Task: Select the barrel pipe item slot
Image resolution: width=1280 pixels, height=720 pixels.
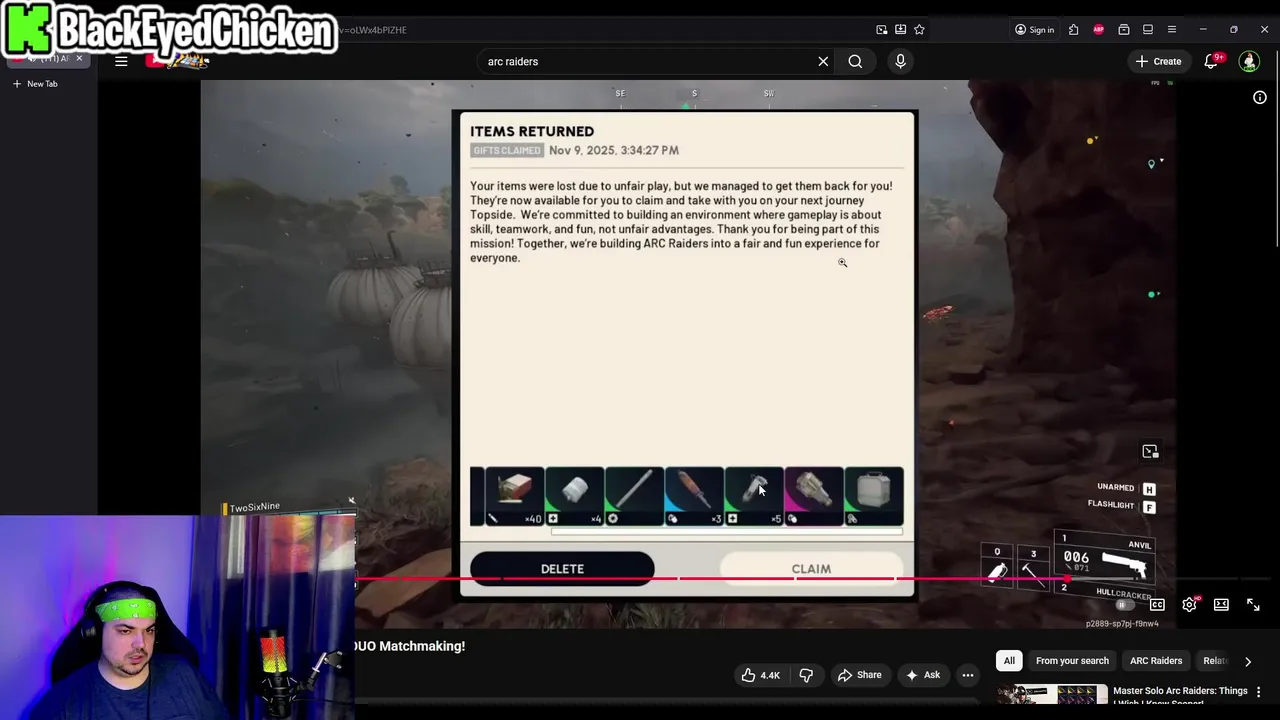Action: tap(634, 496)
